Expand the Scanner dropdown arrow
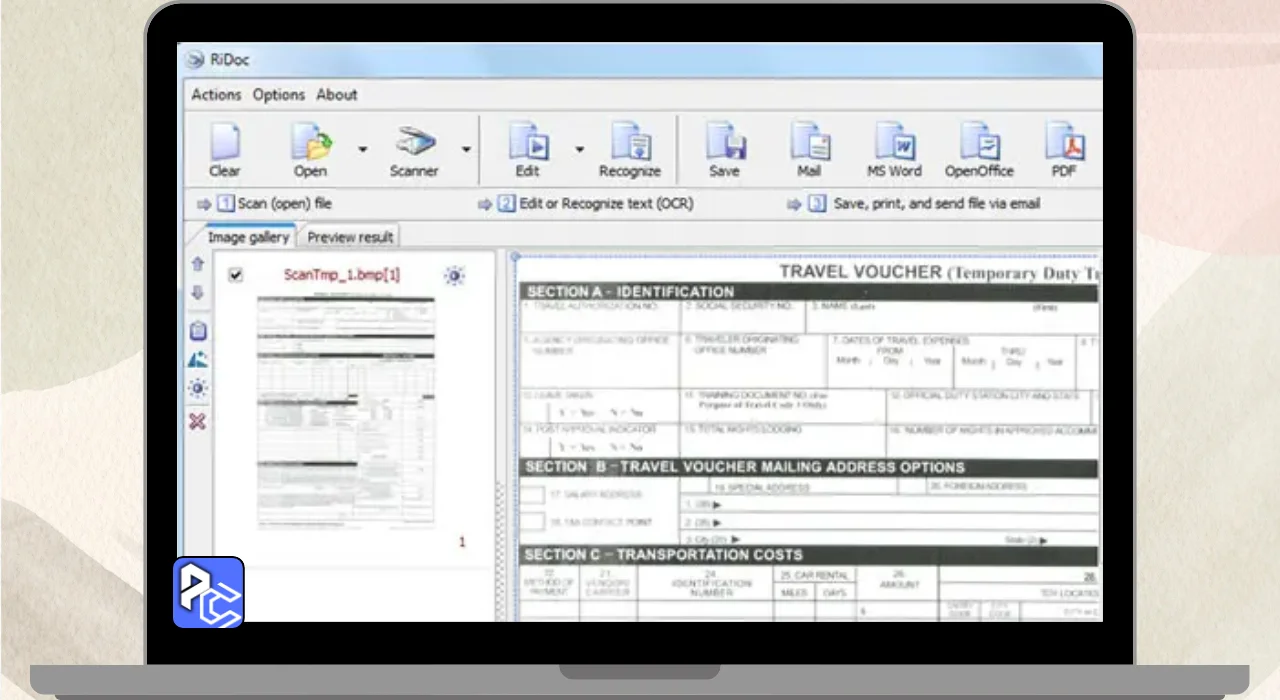Viewport: 1280px width, 700px height. [x=466, y=149]
